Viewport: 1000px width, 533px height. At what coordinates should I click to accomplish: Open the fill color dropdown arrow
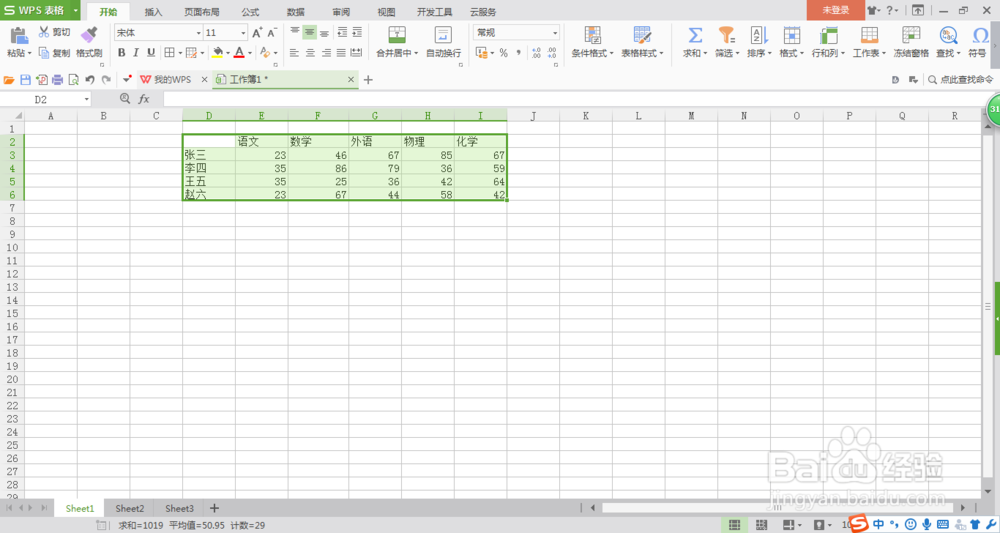(x=228, y=53)
